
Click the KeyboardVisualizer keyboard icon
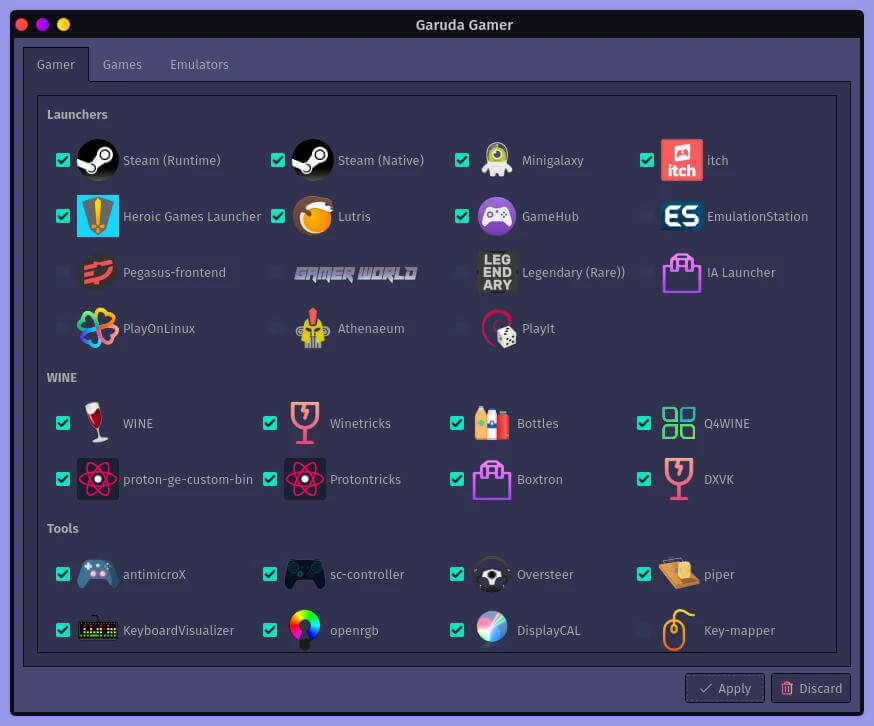pos(98,629)
